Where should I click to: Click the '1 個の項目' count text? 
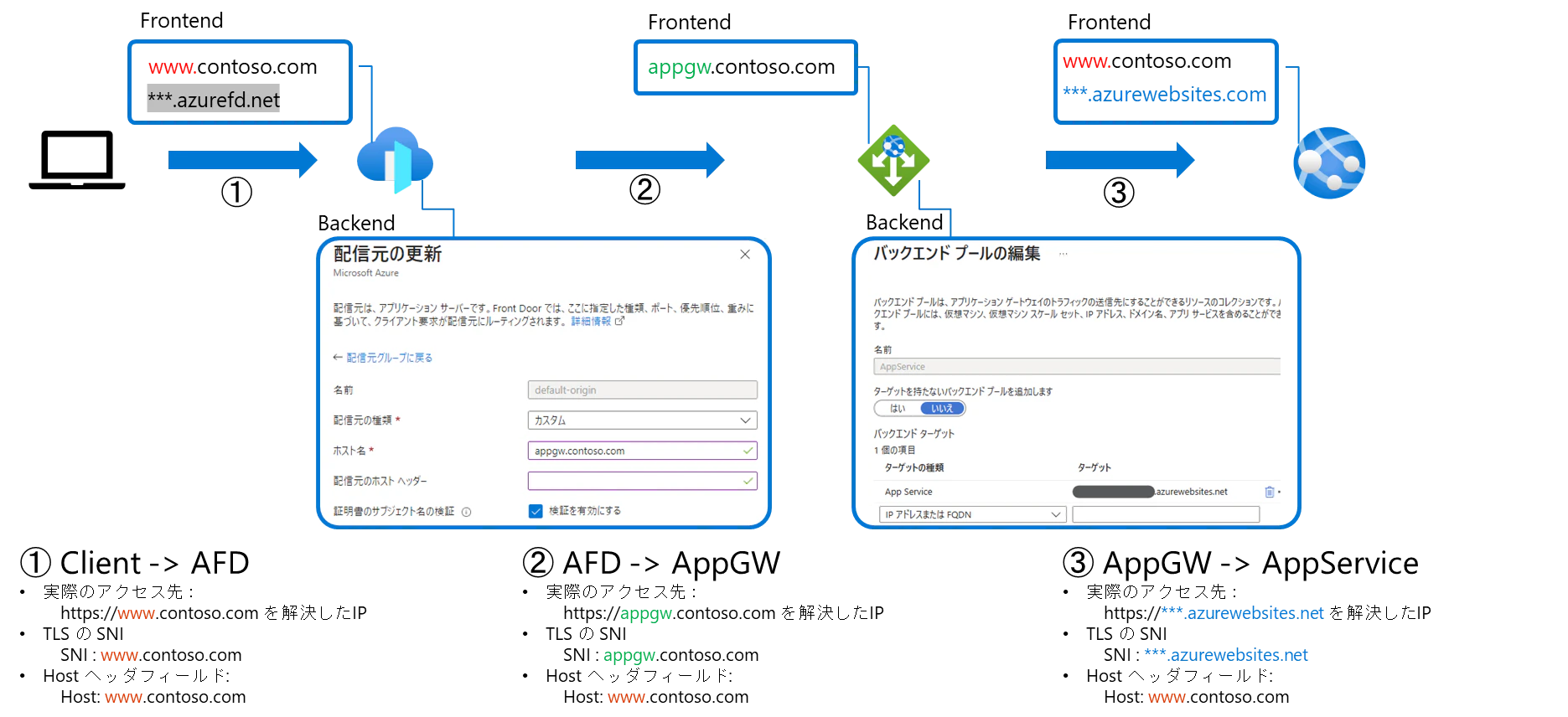(x=895, y=450)
